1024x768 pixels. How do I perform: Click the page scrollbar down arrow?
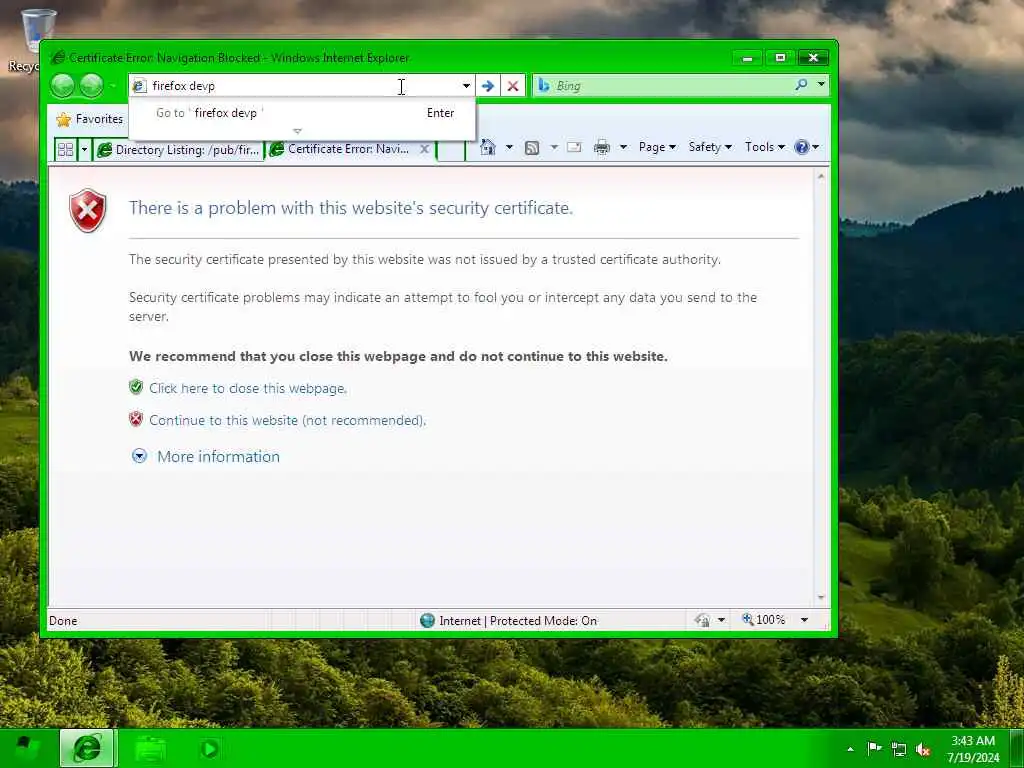(821, 598)
